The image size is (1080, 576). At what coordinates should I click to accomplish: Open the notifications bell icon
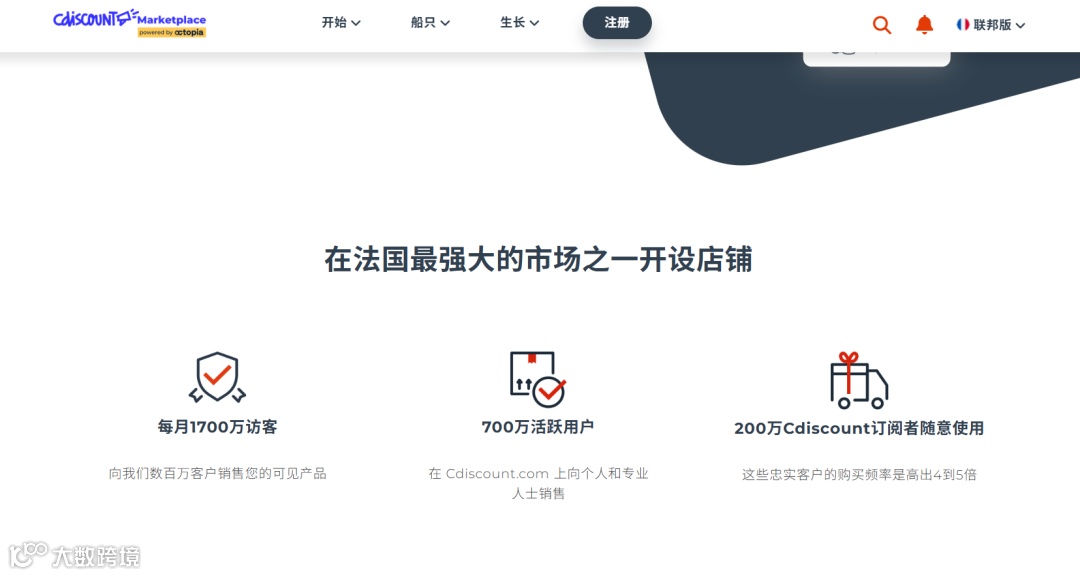924,25
